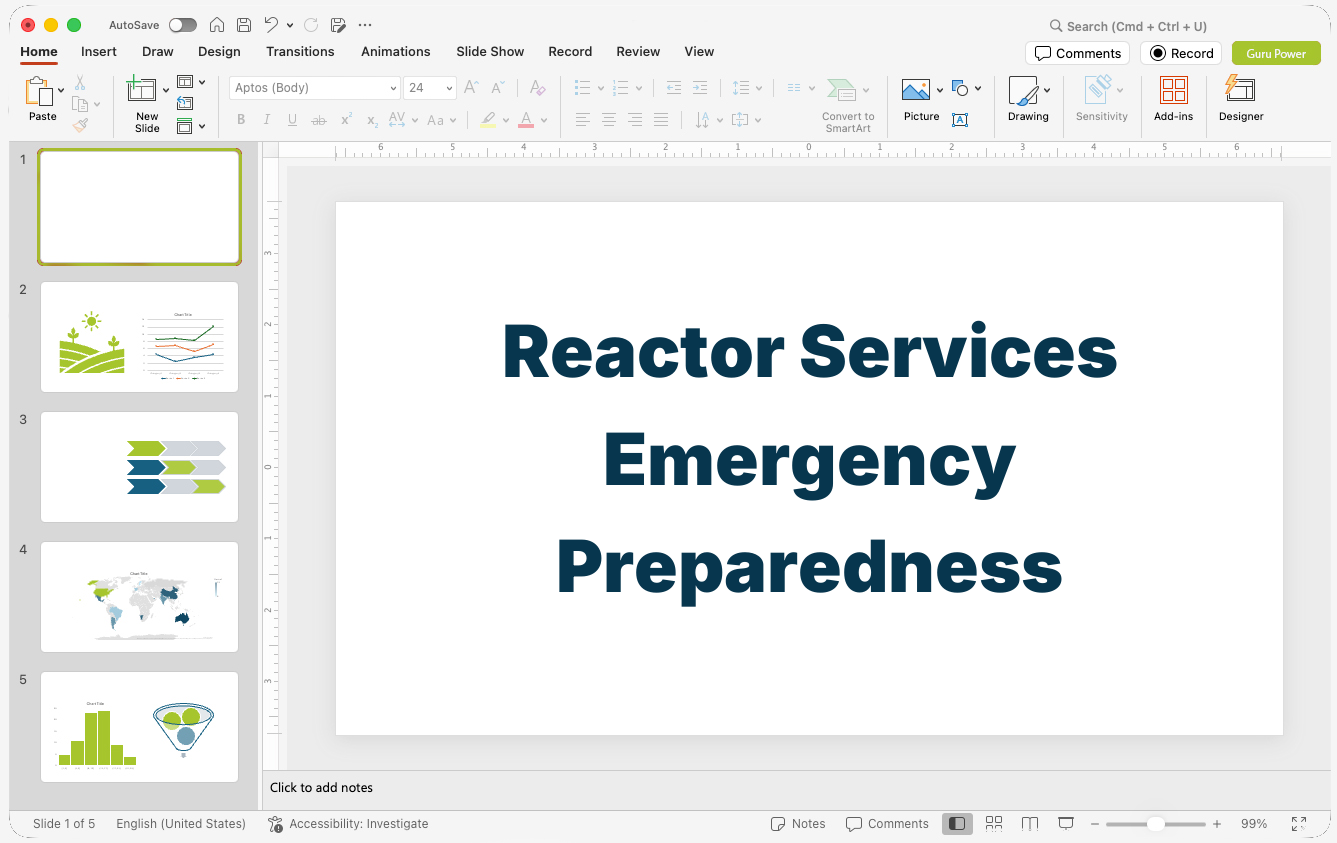
Task: Open the Review tab
Action: click(x=638, y=52)
